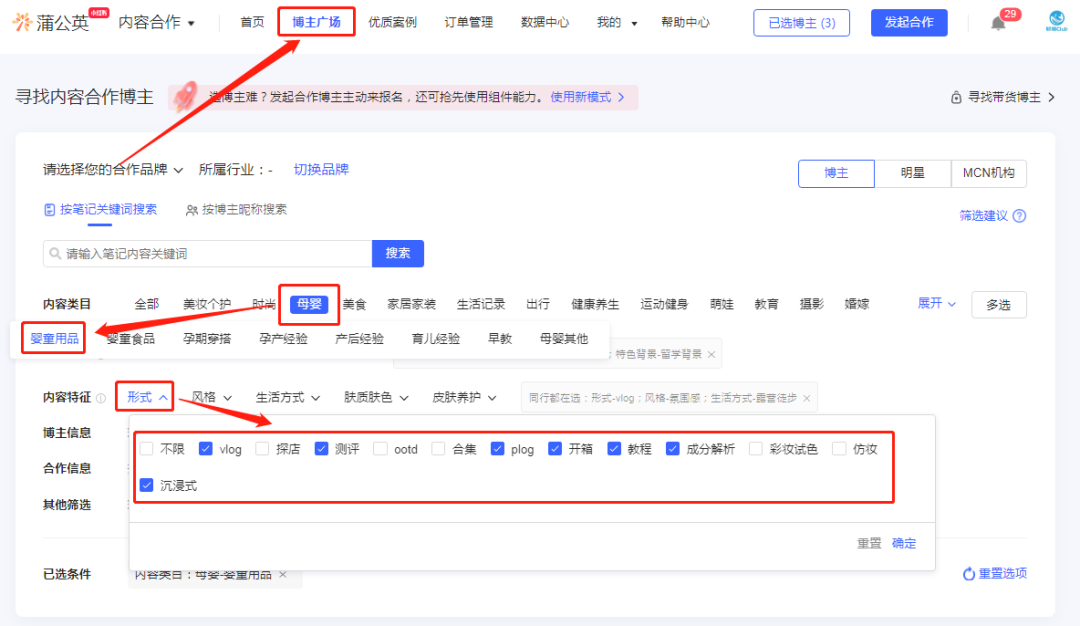Open the 风格 filter dropdown
The image size is (1080, 626).
[x=211, y=396]
